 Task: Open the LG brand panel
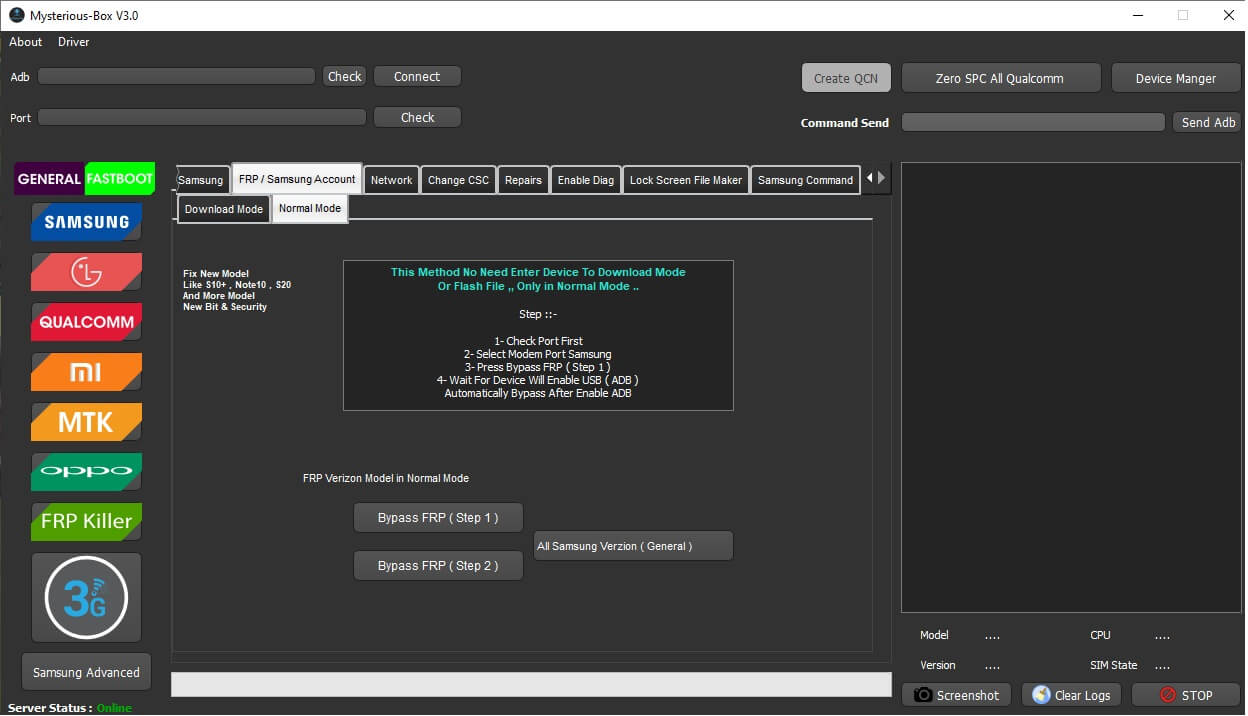[86, 271]
